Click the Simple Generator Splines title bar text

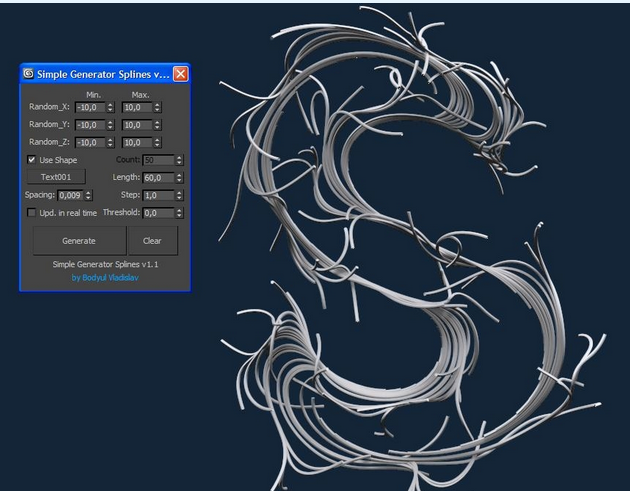click(103, 74)
